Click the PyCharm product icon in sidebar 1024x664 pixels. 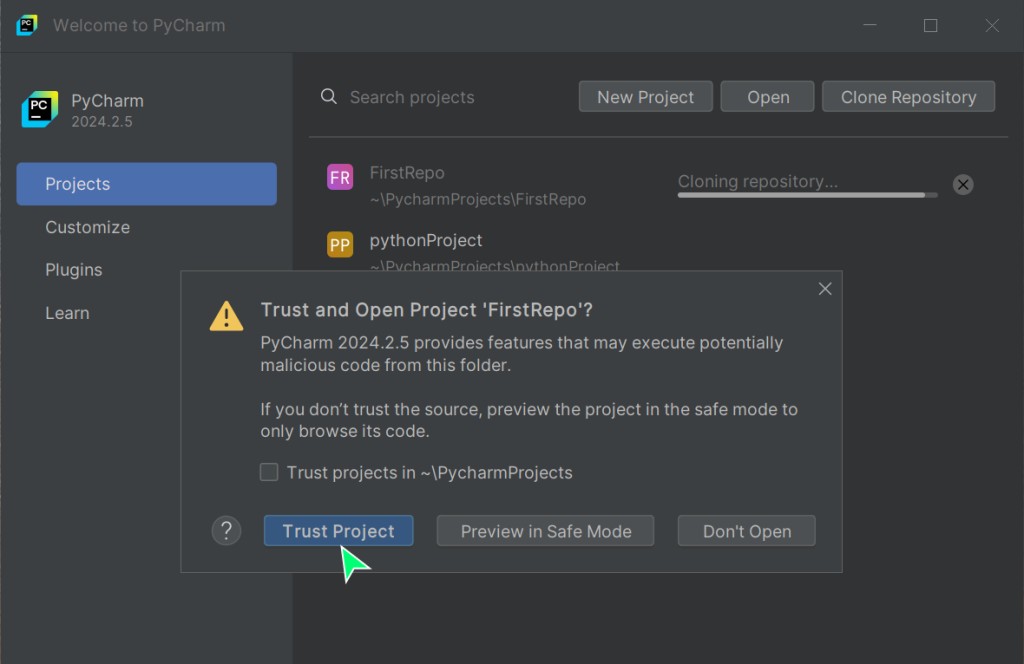[x=40, y=109]
